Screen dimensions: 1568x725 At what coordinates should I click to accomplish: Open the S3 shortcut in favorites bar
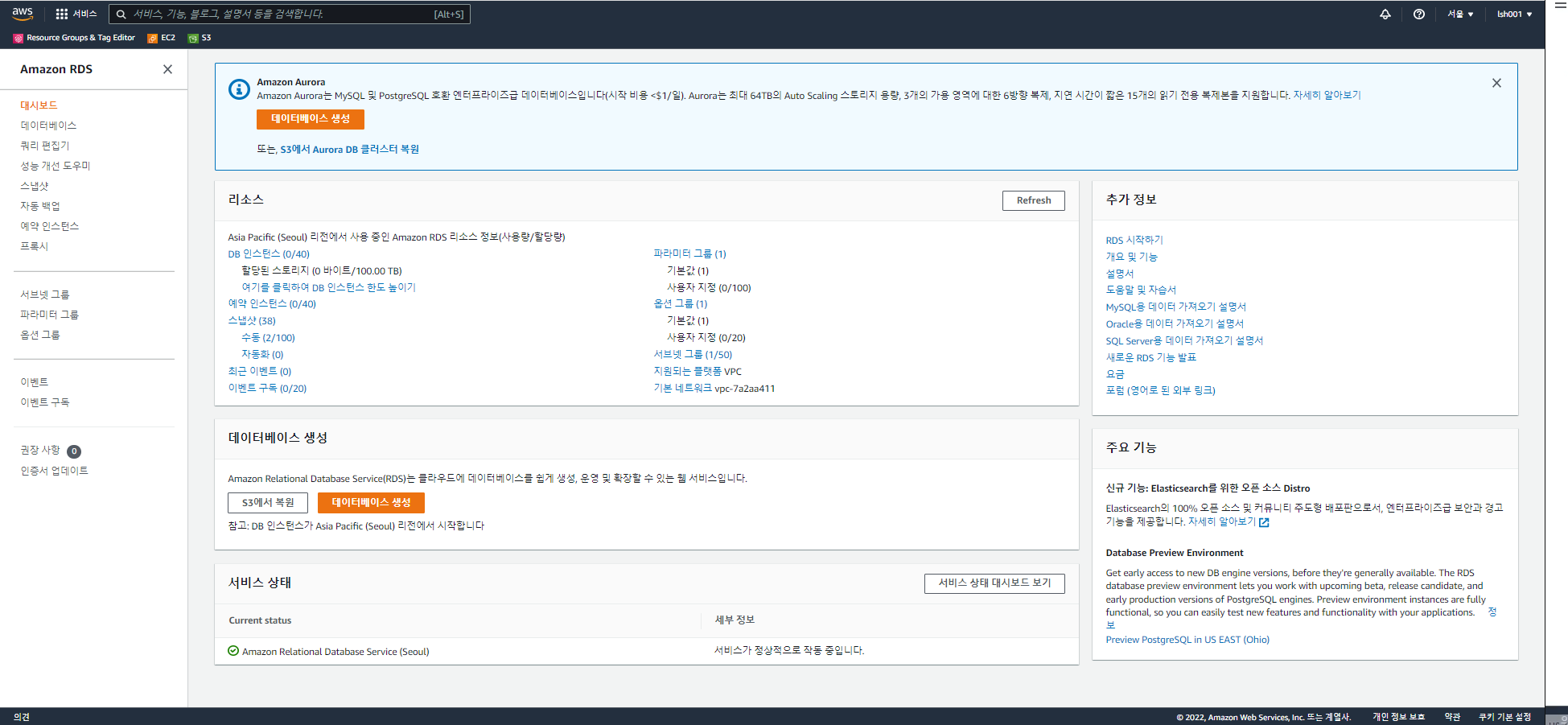click(x=200, y=38)
